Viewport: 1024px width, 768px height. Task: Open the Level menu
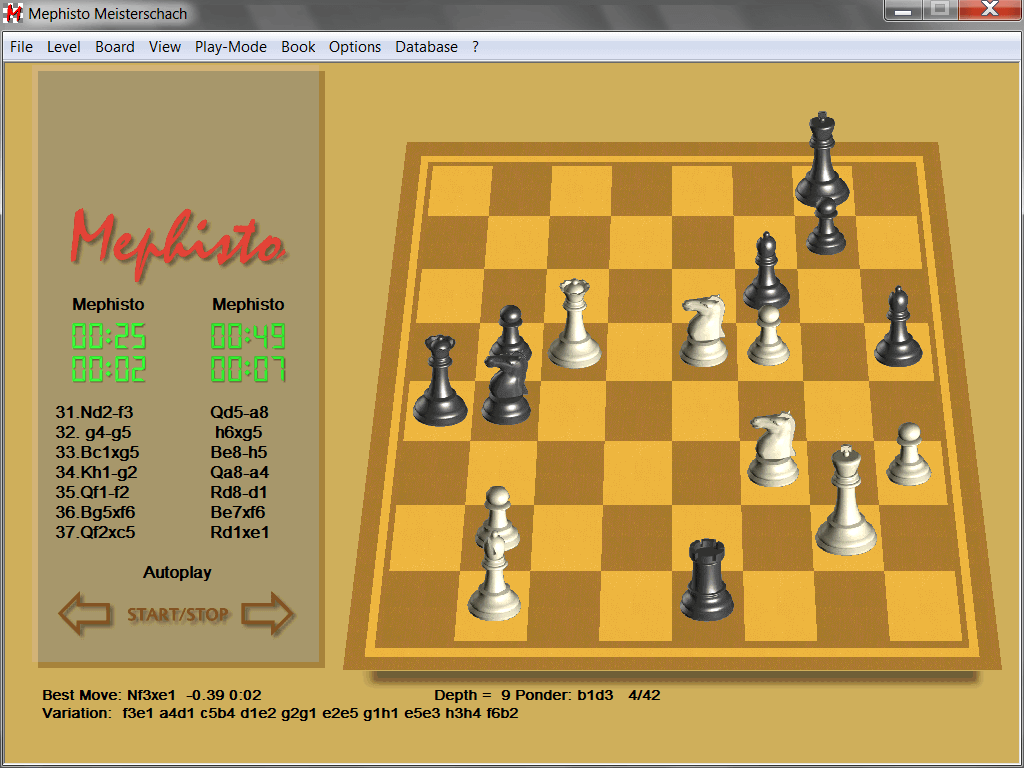coord(63,47)
